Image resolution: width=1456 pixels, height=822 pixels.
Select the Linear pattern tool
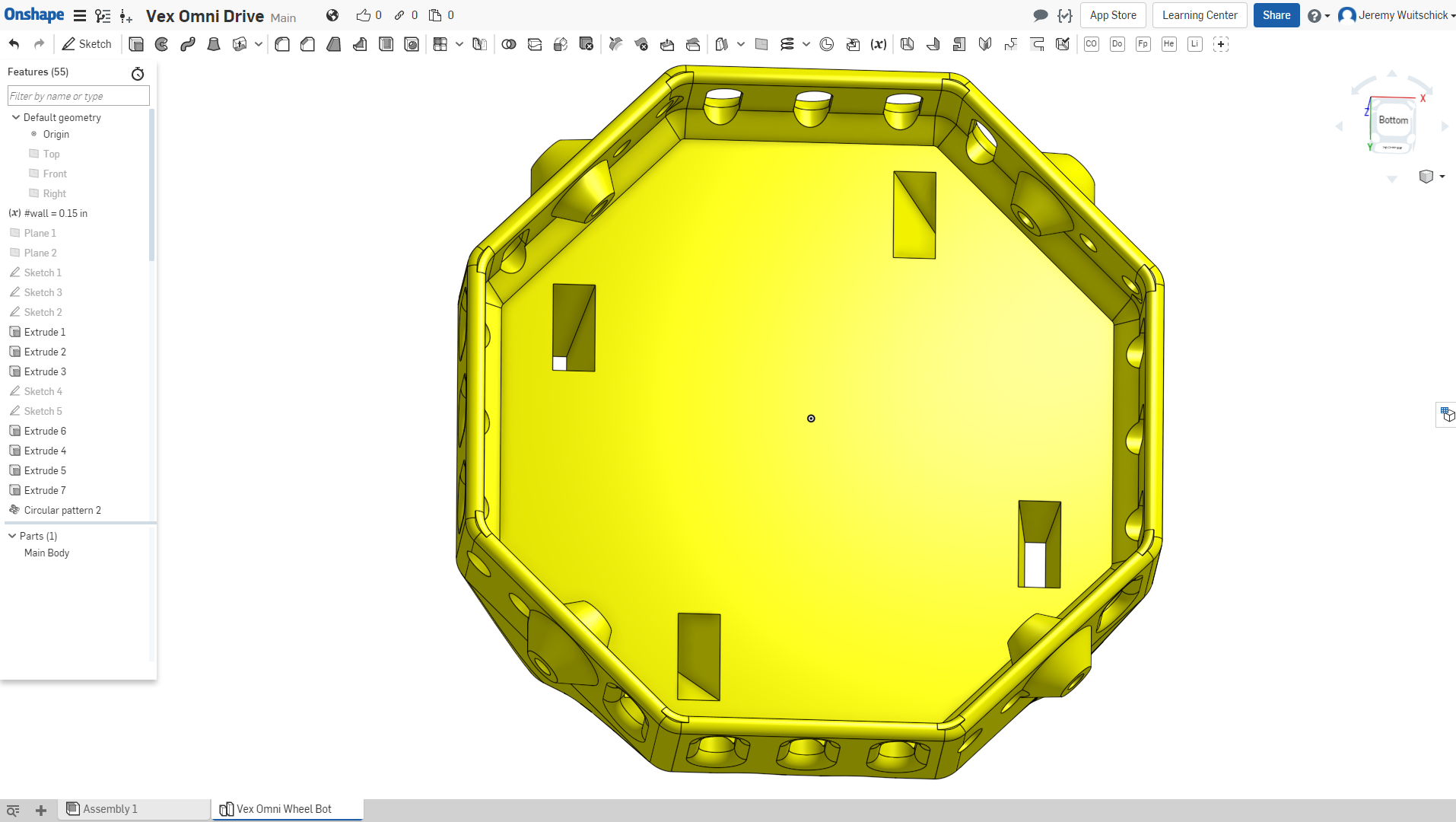click(440, 44)
